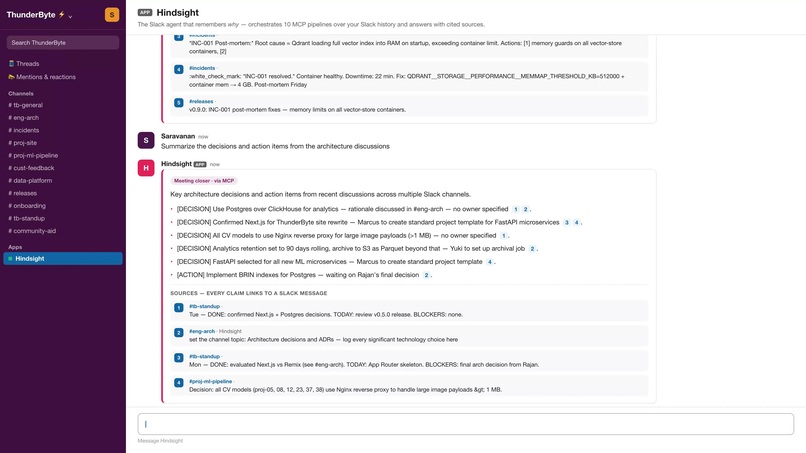Click Saravanan's username in the message

click(178, 136)
